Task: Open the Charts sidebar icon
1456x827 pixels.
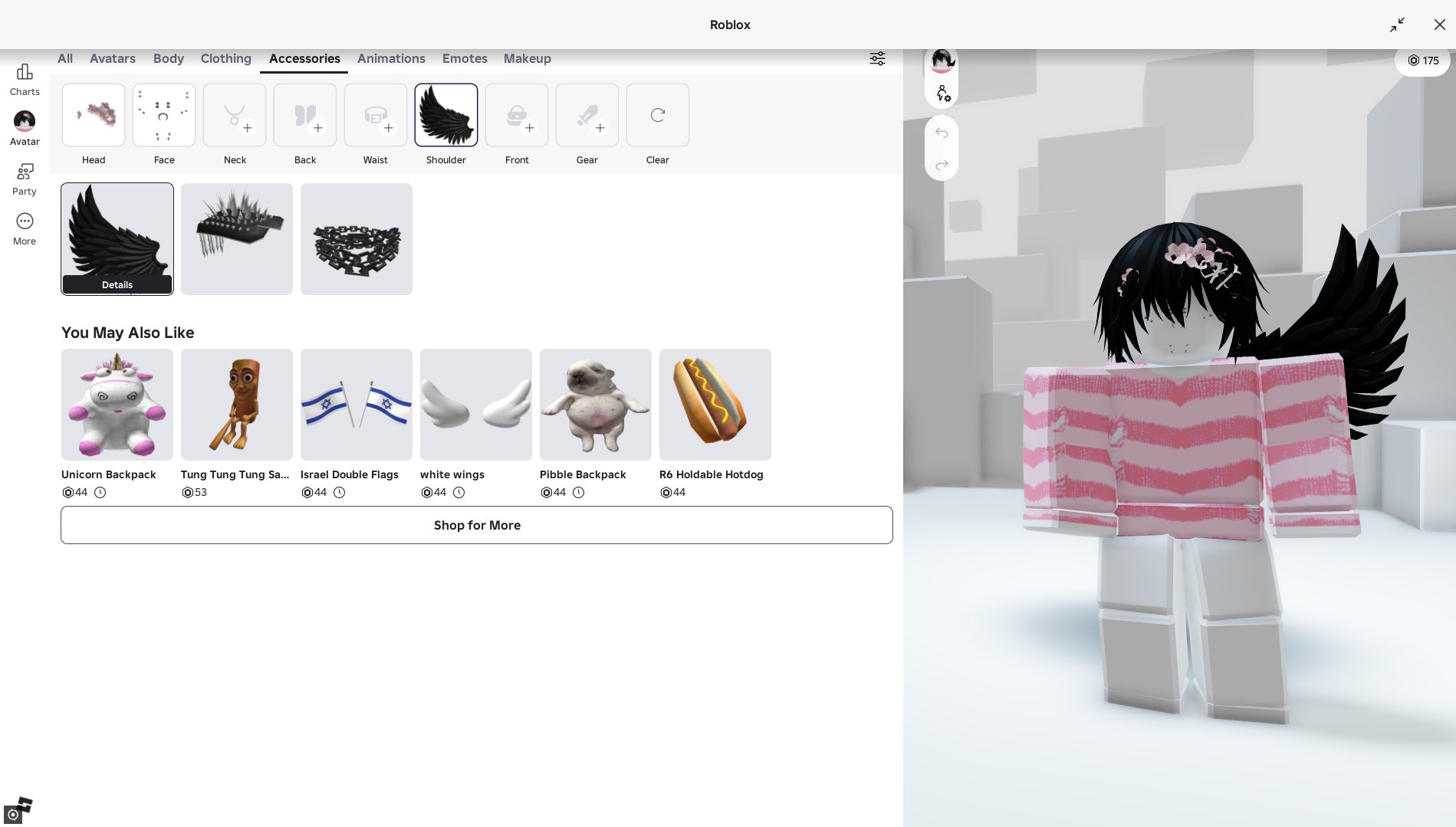Action: click(x=25, y=80)
